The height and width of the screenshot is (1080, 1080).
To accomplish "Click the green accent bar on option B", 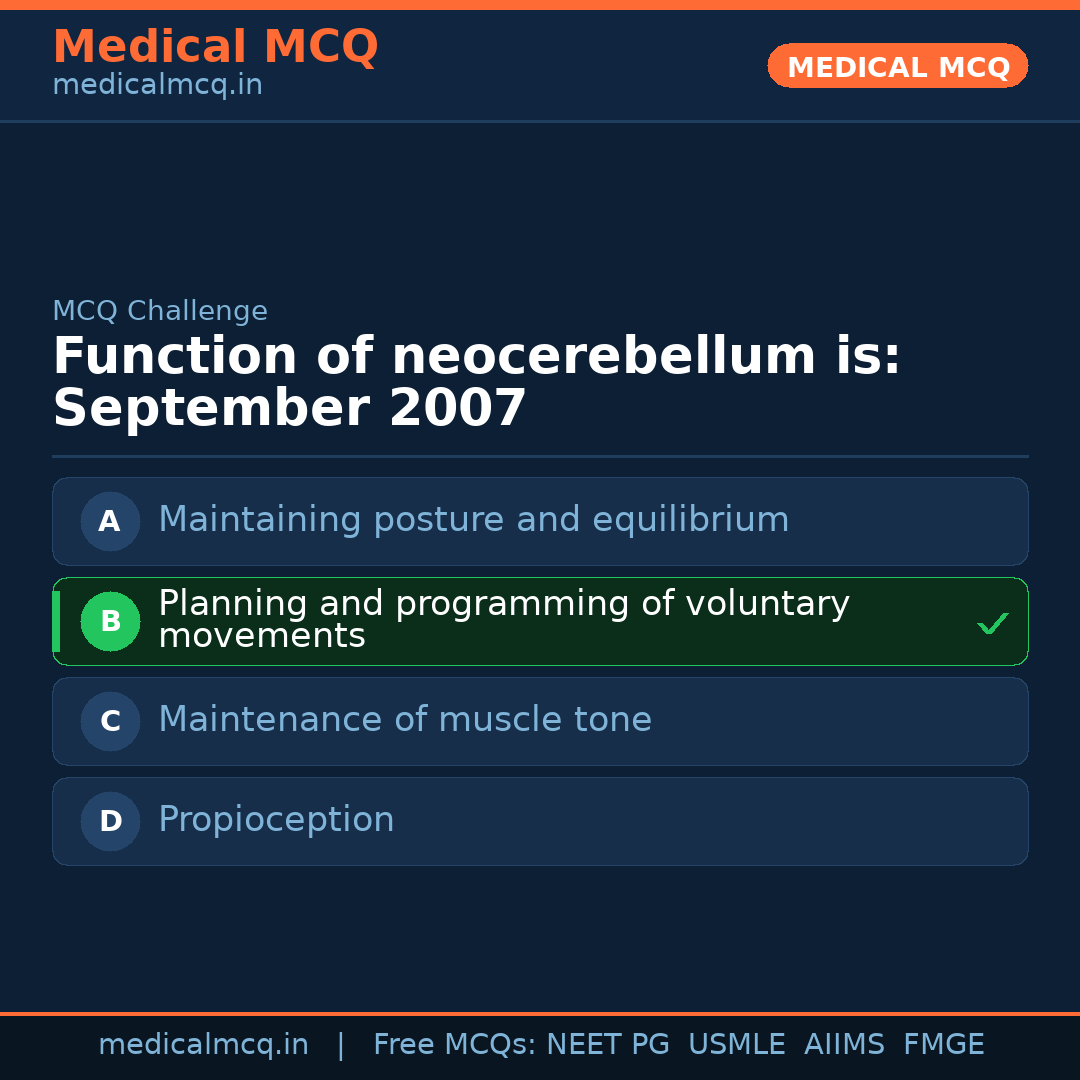I will pyautogui.click(x=56, y=621).
